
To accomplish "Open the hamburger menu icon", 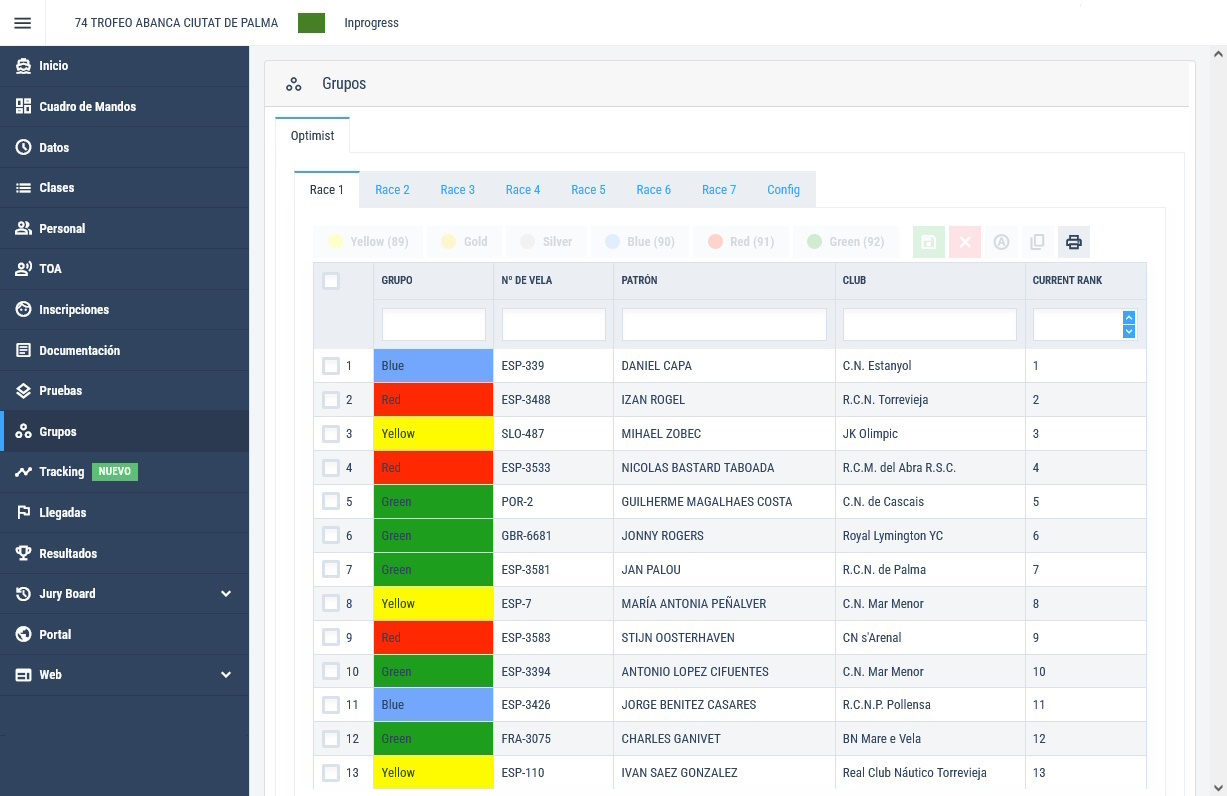I will (23, 23).
